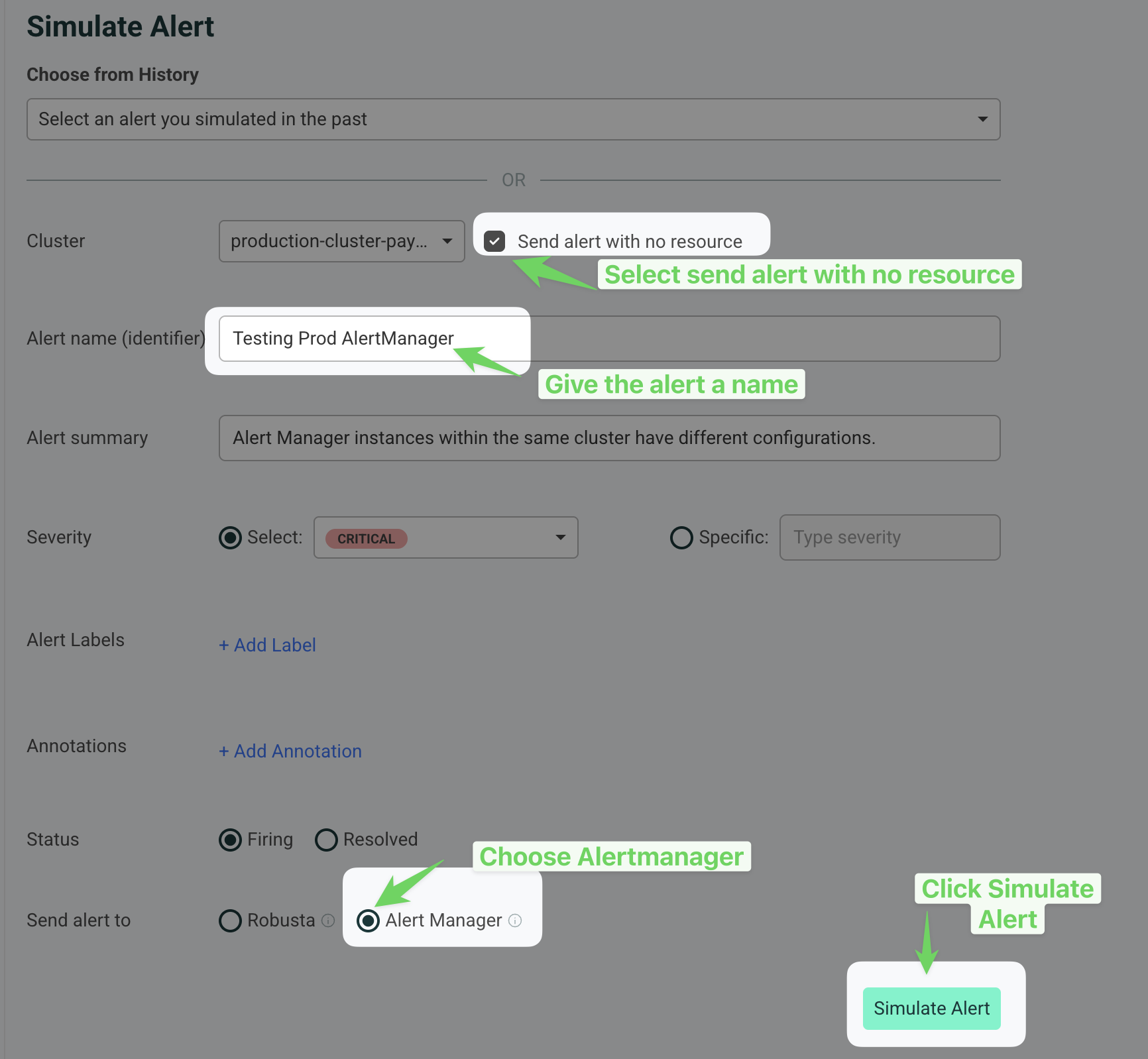Viewport: 1148px width, 1059px height.
Task: Click the Add Label link
Action: pos(267,645)
